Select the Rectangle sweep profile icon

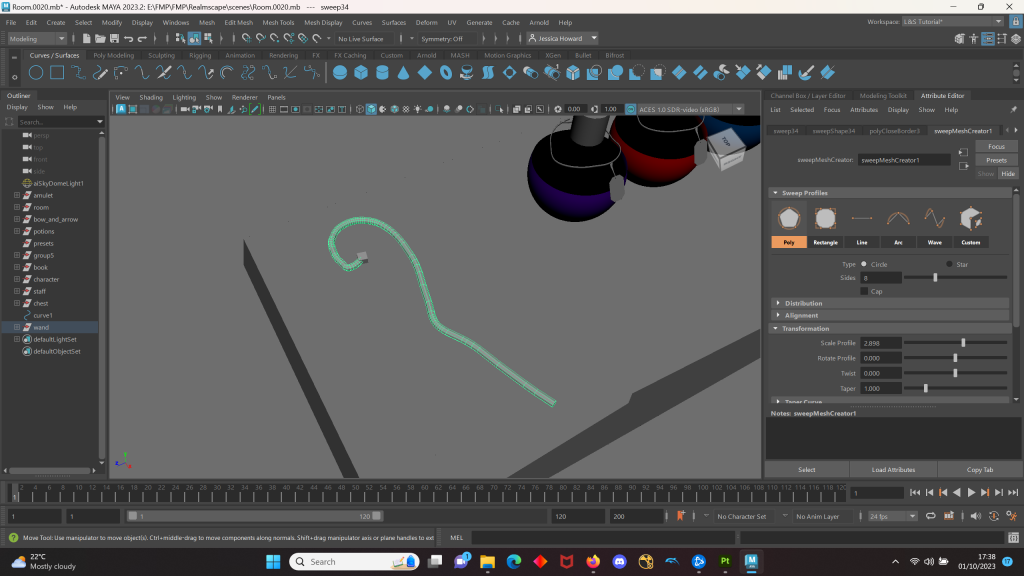(825, 219)
